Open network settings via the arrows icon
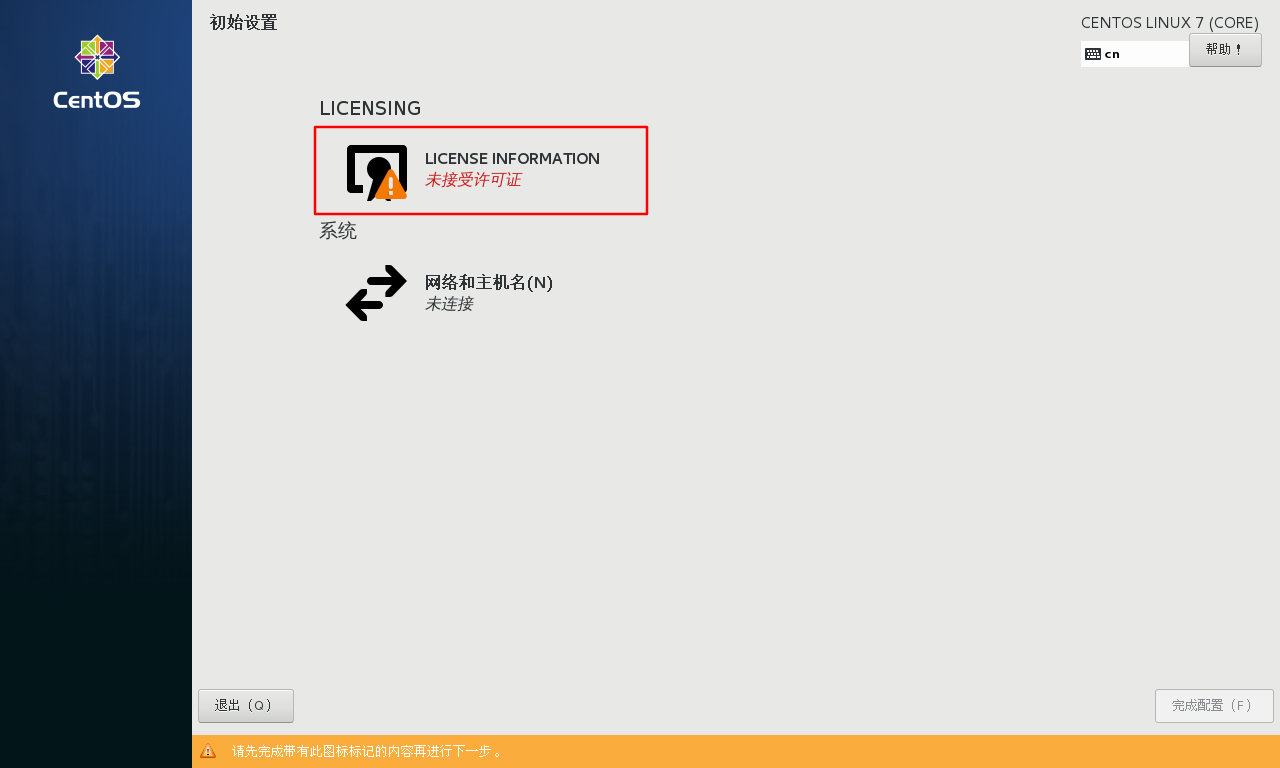The image size is (1280, 768). (376, 293)
